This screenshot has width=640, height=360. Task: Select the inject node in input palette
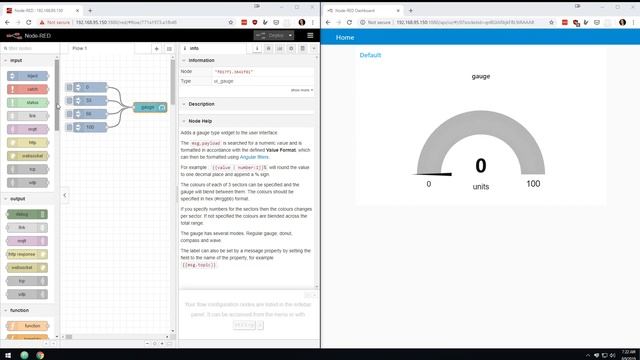click(x=28, y=76)
